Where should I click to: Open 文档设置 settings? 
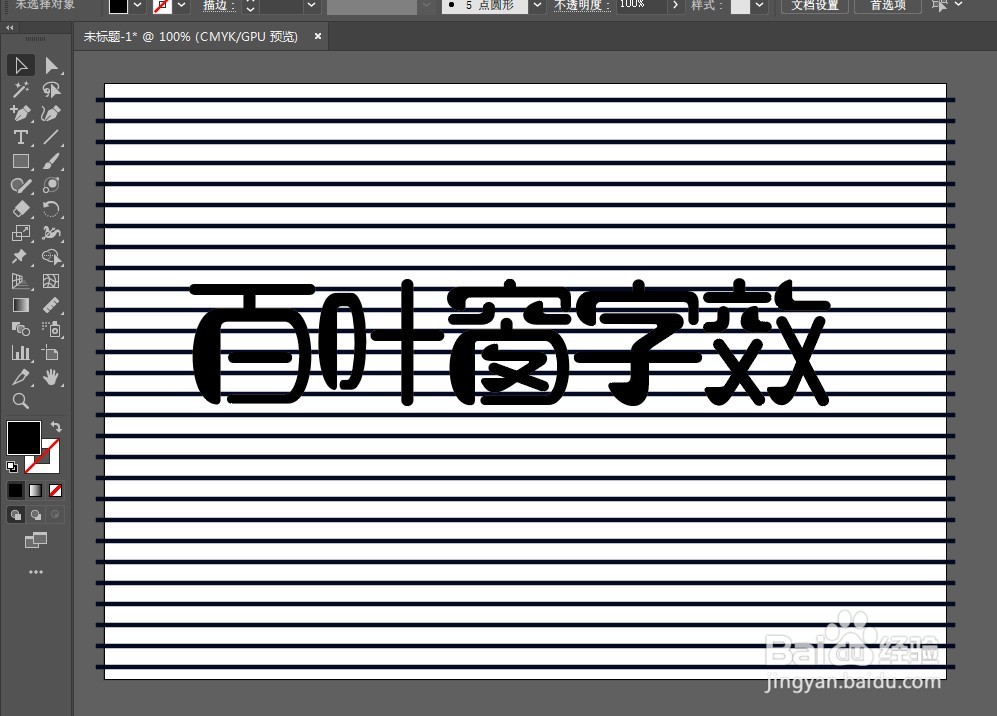[x=814, y=7]
